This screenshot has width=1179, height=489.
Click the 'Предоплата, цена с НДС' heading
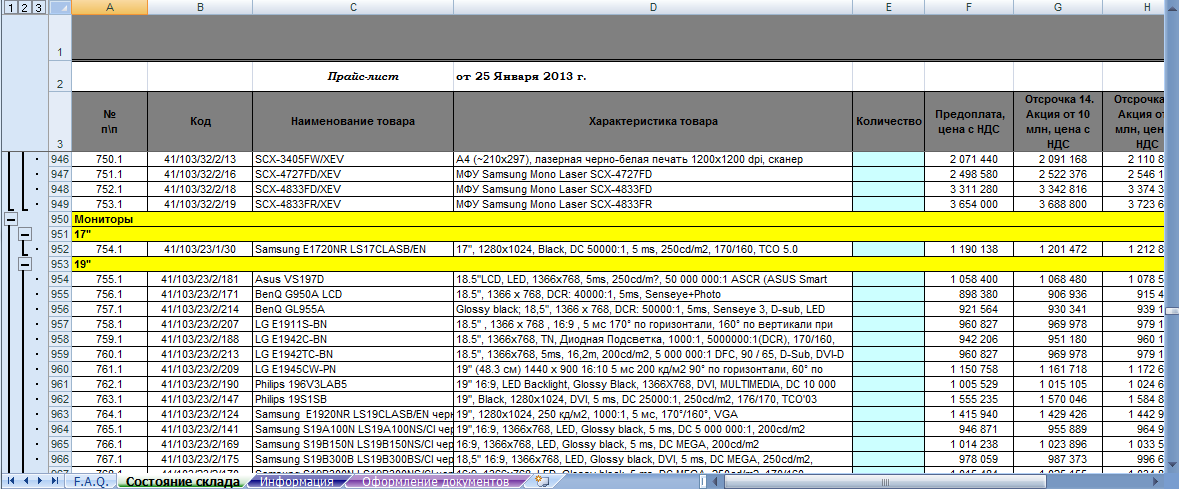coord(969,121)
